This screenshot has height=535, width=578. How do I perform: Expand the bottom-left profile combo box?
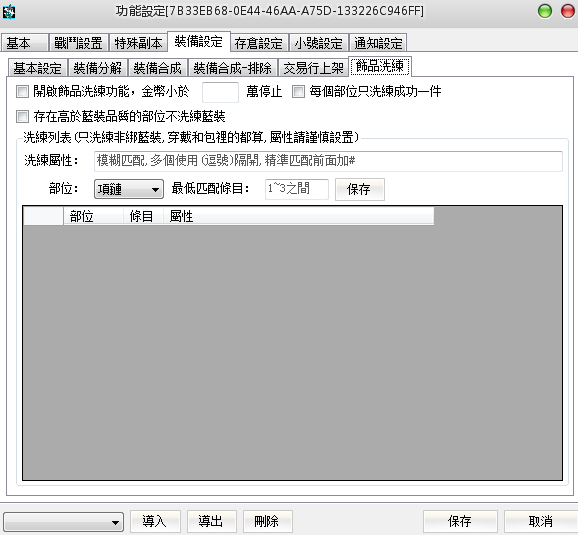click(63, 522)
